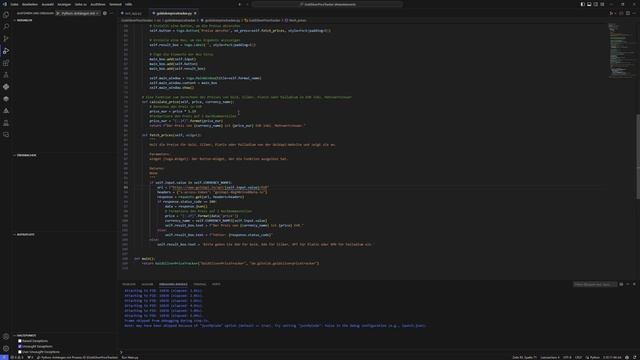Open the Run and Debug view

6,51
